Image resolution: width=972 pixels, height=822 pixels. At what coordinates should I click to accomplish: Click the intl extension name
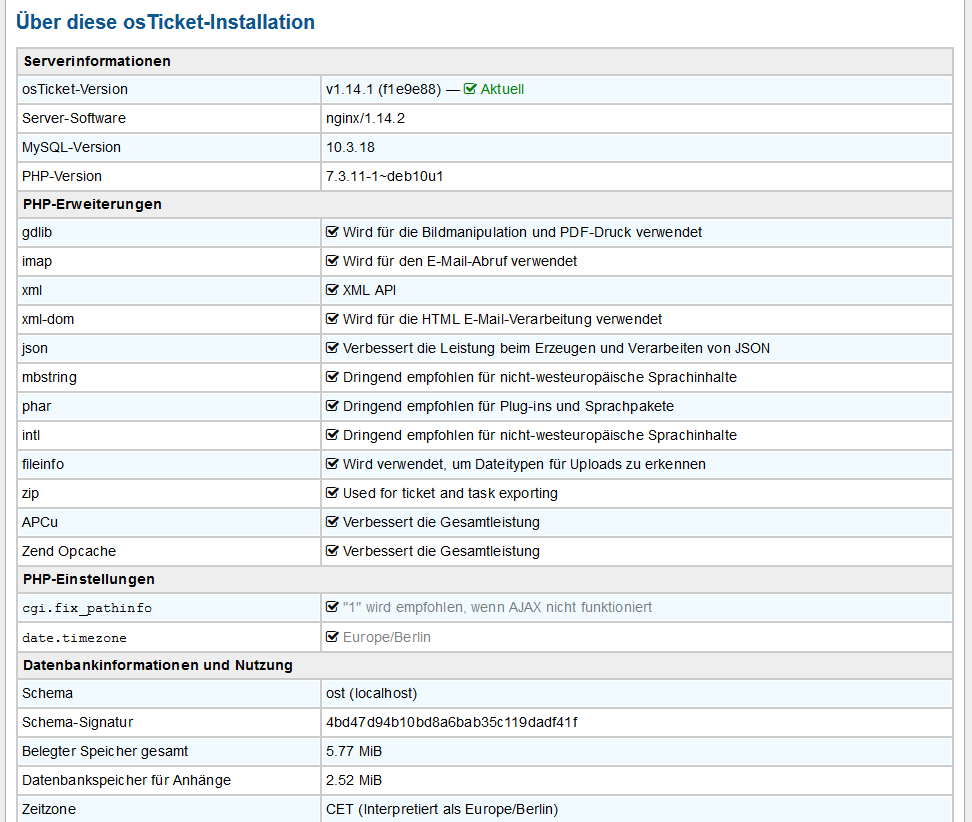coord(31,435)
